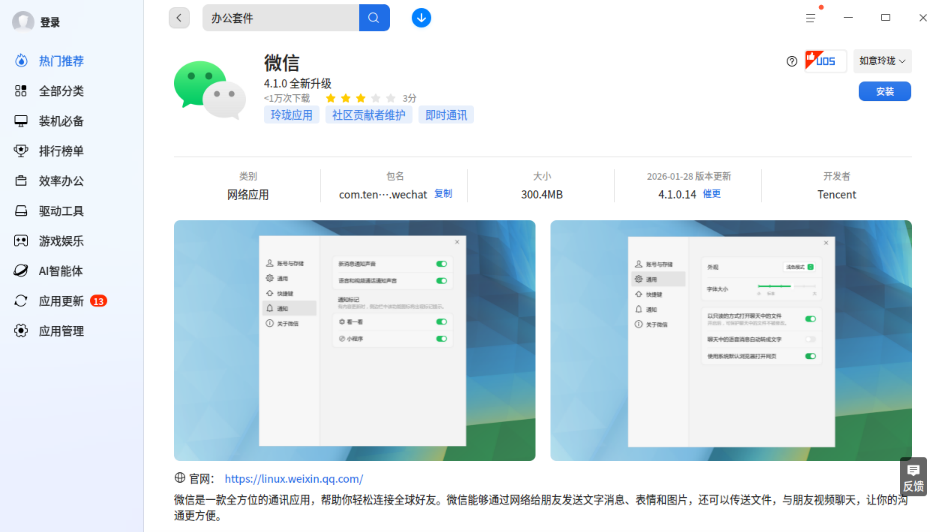
Task: Click the globe icon beside 官网
Action: pyautogui.click(x=180, y=478)
